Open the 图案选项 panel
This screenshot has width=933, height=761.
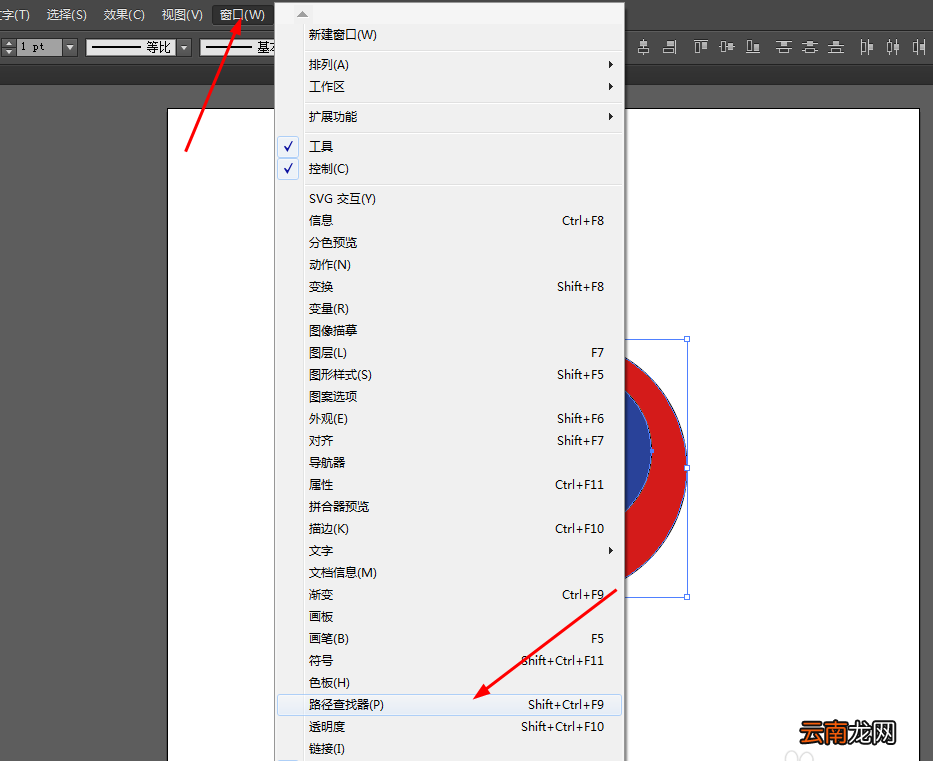tap(449, 396)
